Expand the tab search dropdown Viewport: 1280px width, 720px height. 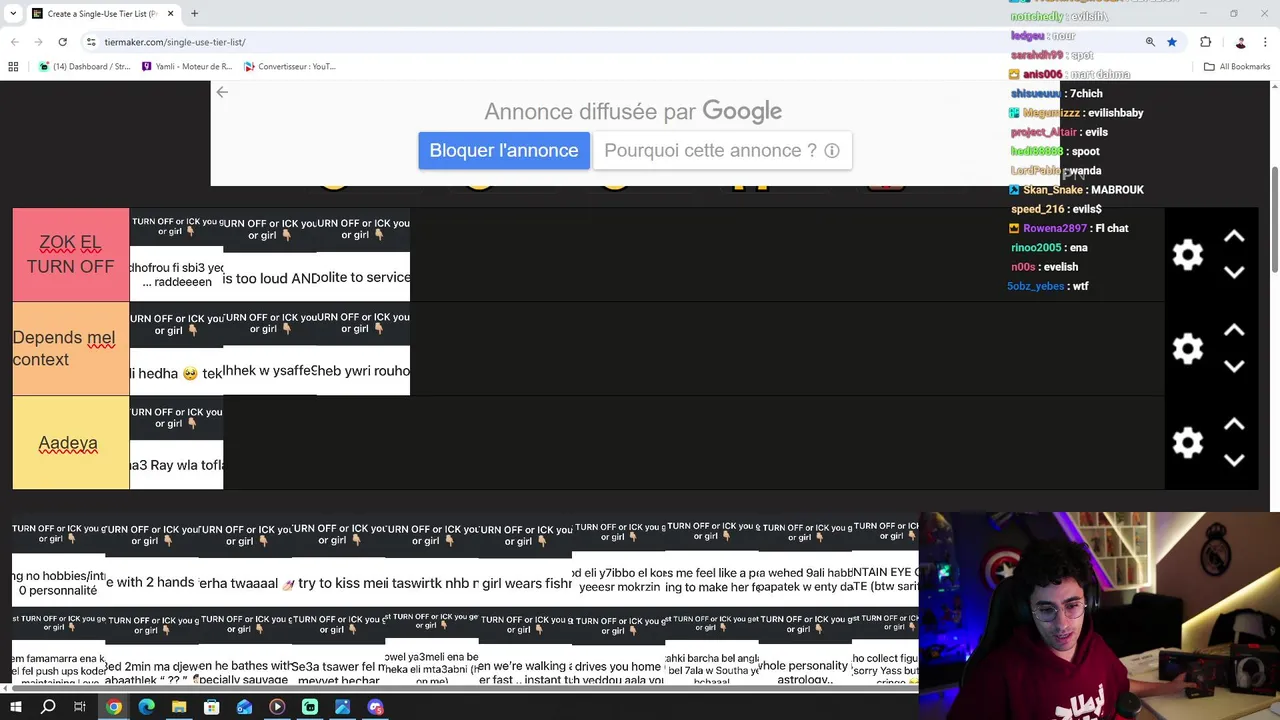point(13,14)
